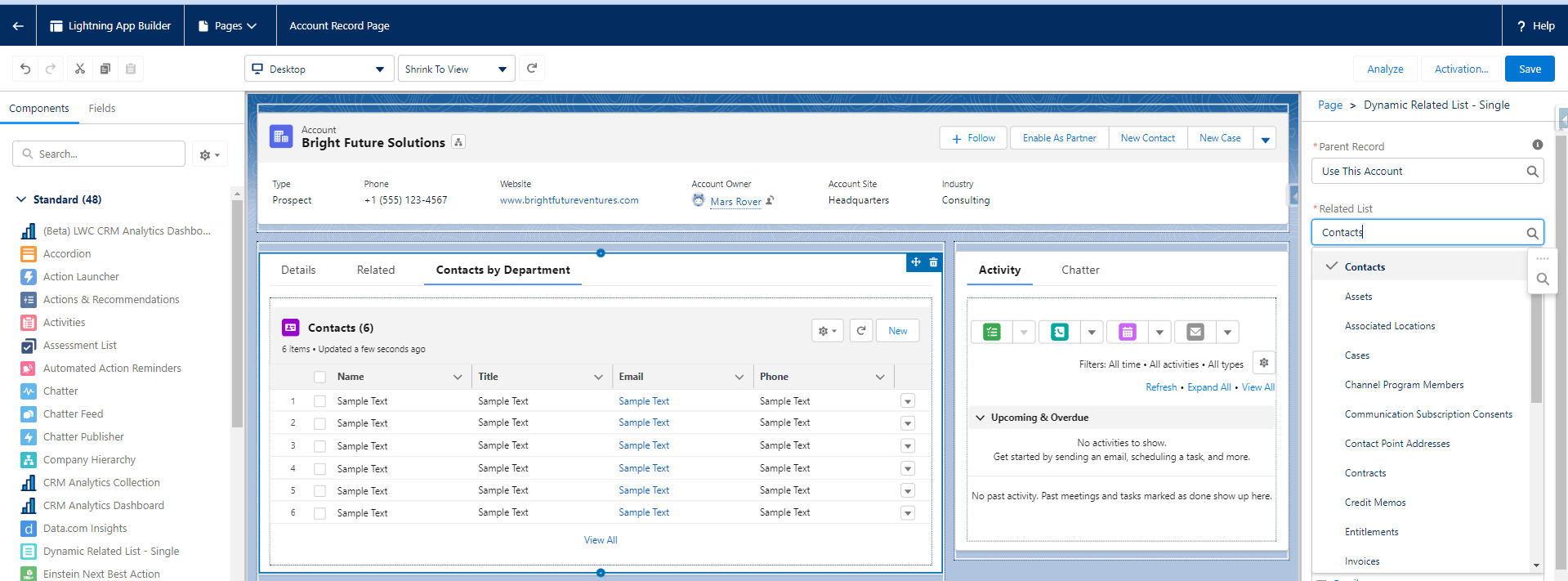Check the row 3 contact checkbox
Image resolution: width=1568 pixels, height=581 pixels.
[319, 446]
